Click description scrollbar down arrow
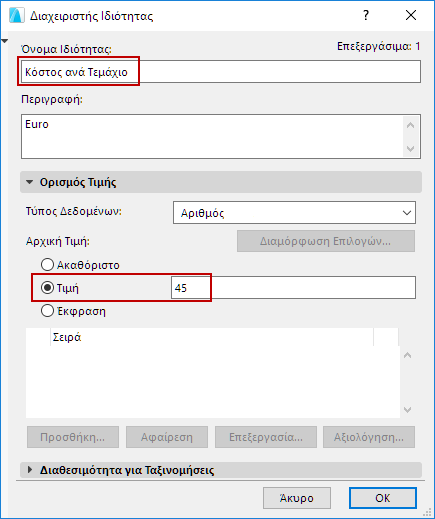This screenshot has width=435, height=519. pos(411,149)
